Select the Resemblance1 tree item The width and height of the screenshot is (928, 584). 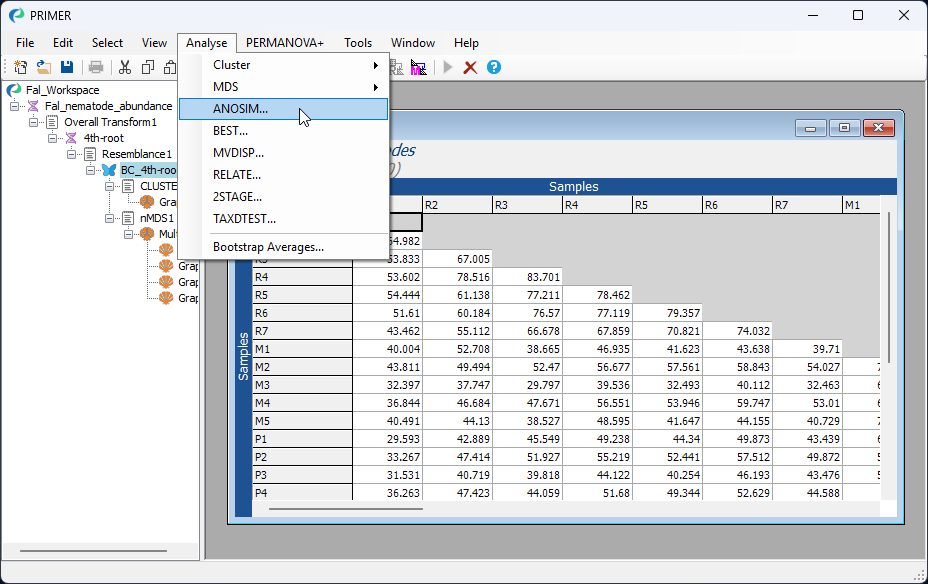click(135, 154)
